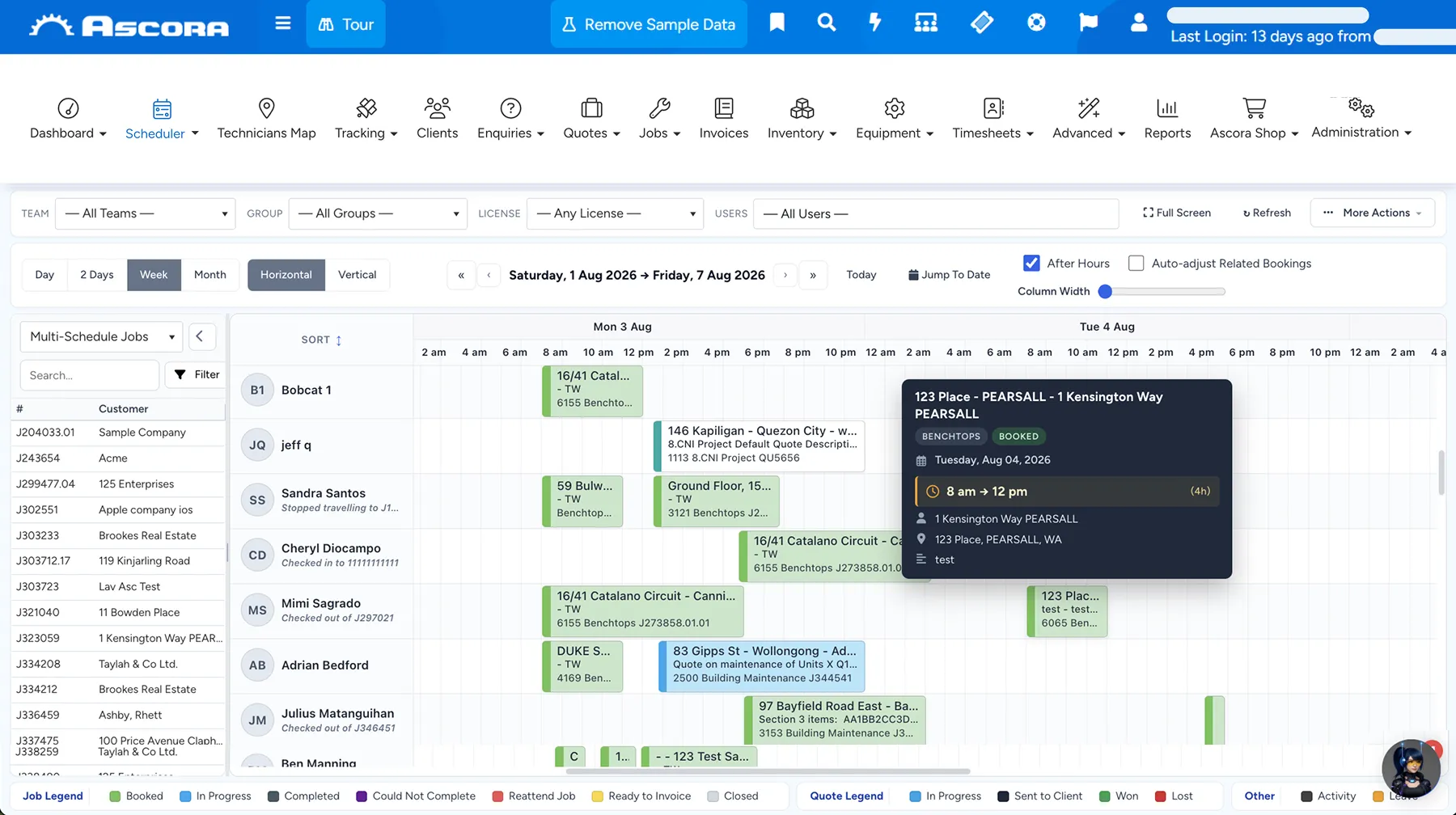Click the flag icon in header
Screen dimensions: 1456x815
pyautogui.click(x=1088, y=23)
